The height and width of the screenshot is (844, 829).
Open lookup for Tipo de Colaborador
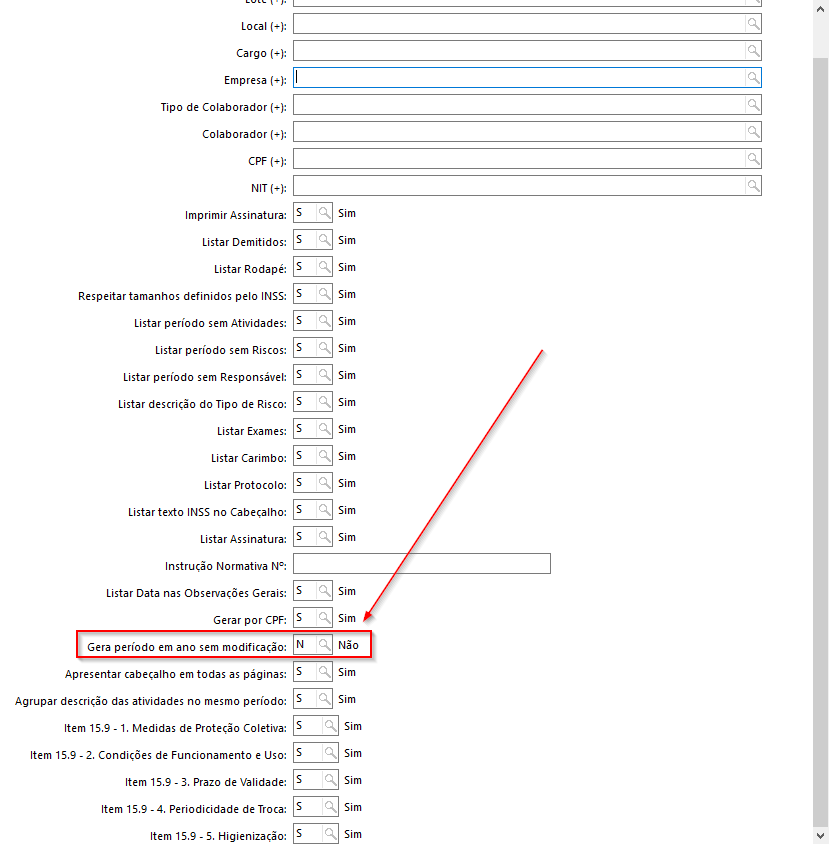(x=752, y=105)
